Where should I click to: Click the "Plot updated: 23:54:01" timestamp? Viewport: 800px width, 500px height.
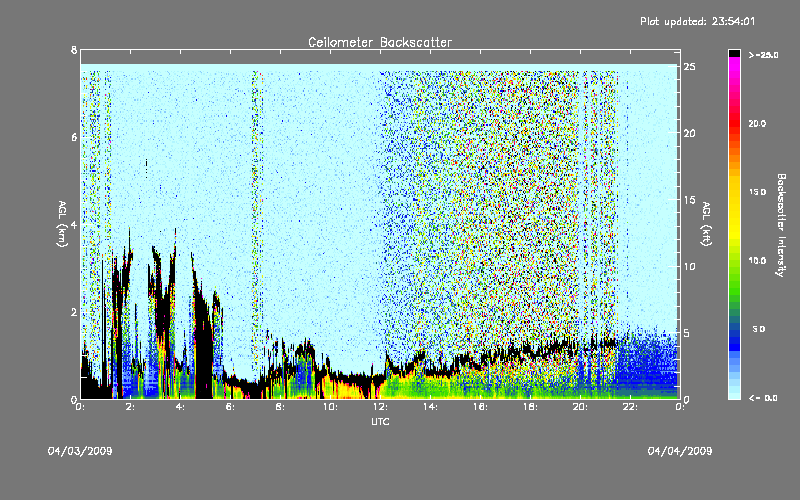tap(697, 21)
